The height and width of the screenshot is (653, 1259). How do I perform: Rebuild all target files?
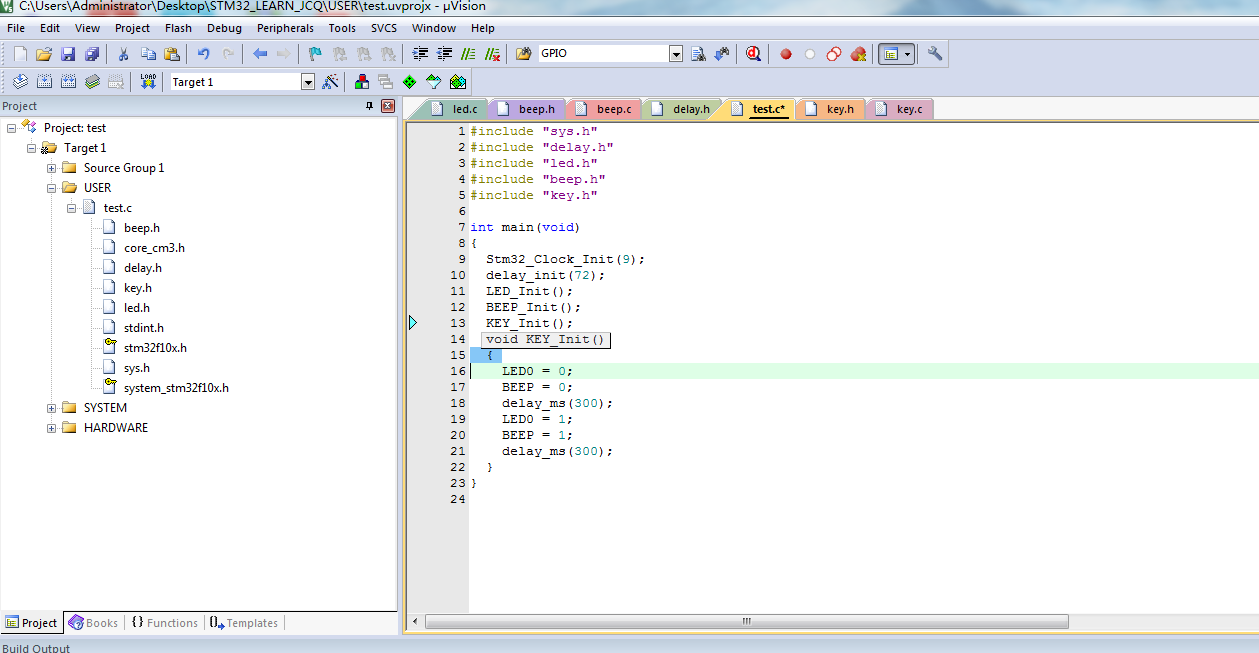click(67, 82)
